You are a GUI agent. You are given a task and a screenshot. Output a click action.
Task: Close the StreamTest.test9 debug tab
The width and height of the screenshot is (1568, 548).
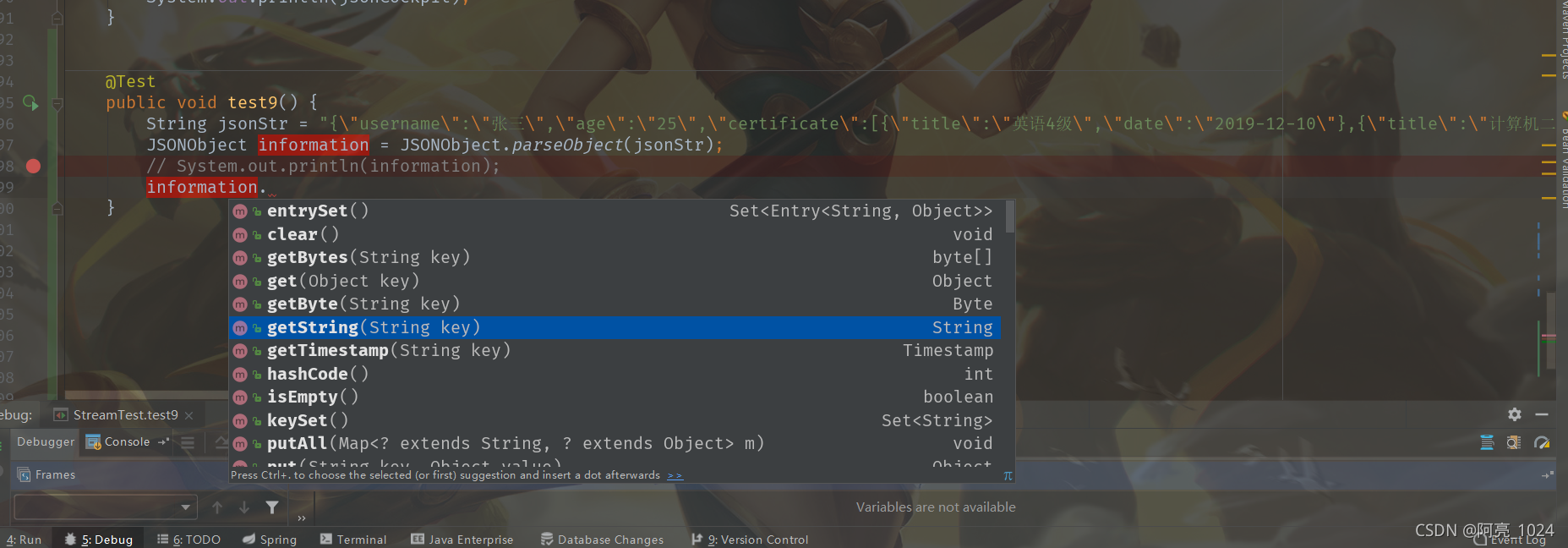pos(189,415)
